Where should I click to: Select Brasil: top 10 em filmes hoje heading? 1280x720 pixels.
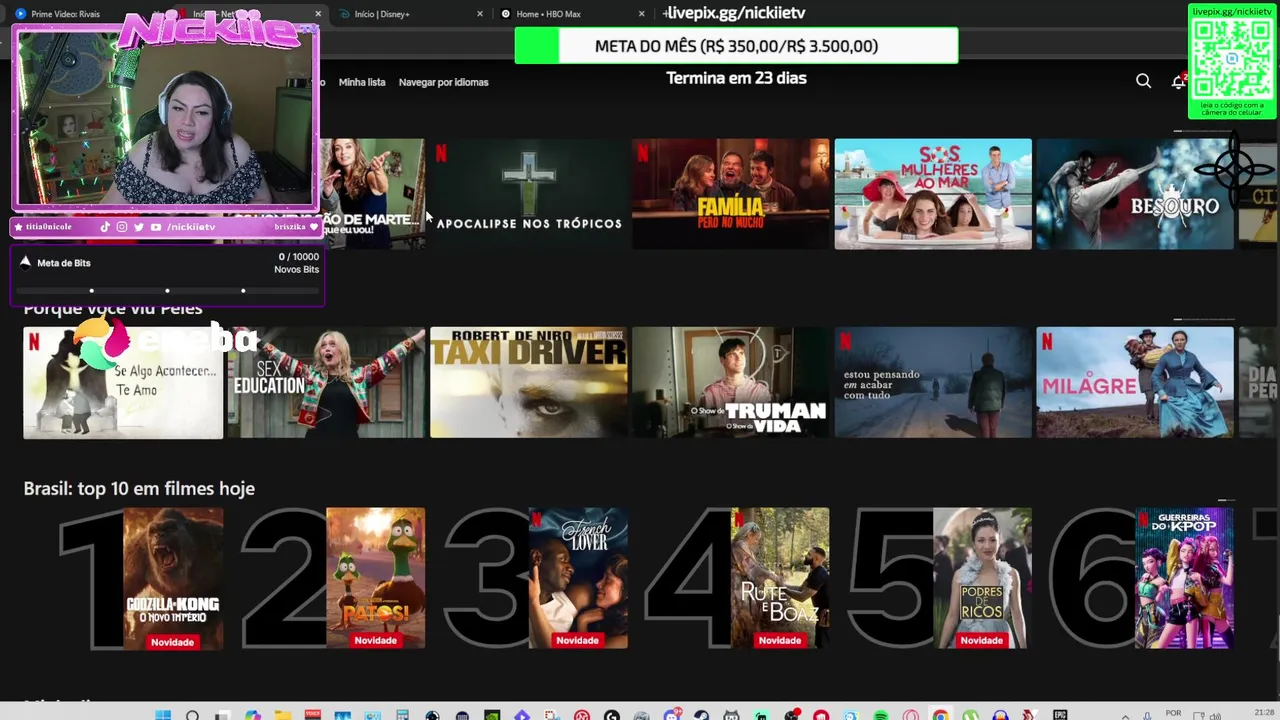tap(139, 488)
